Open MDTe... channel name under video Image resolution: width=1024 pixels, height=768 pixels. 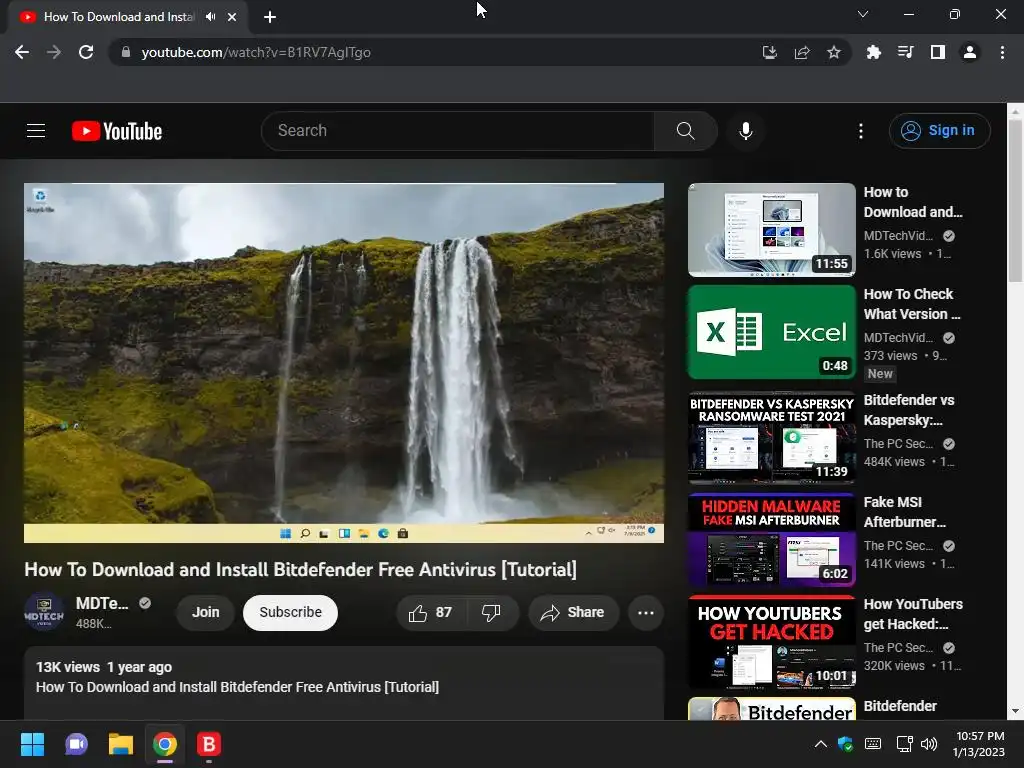(102, 603)
